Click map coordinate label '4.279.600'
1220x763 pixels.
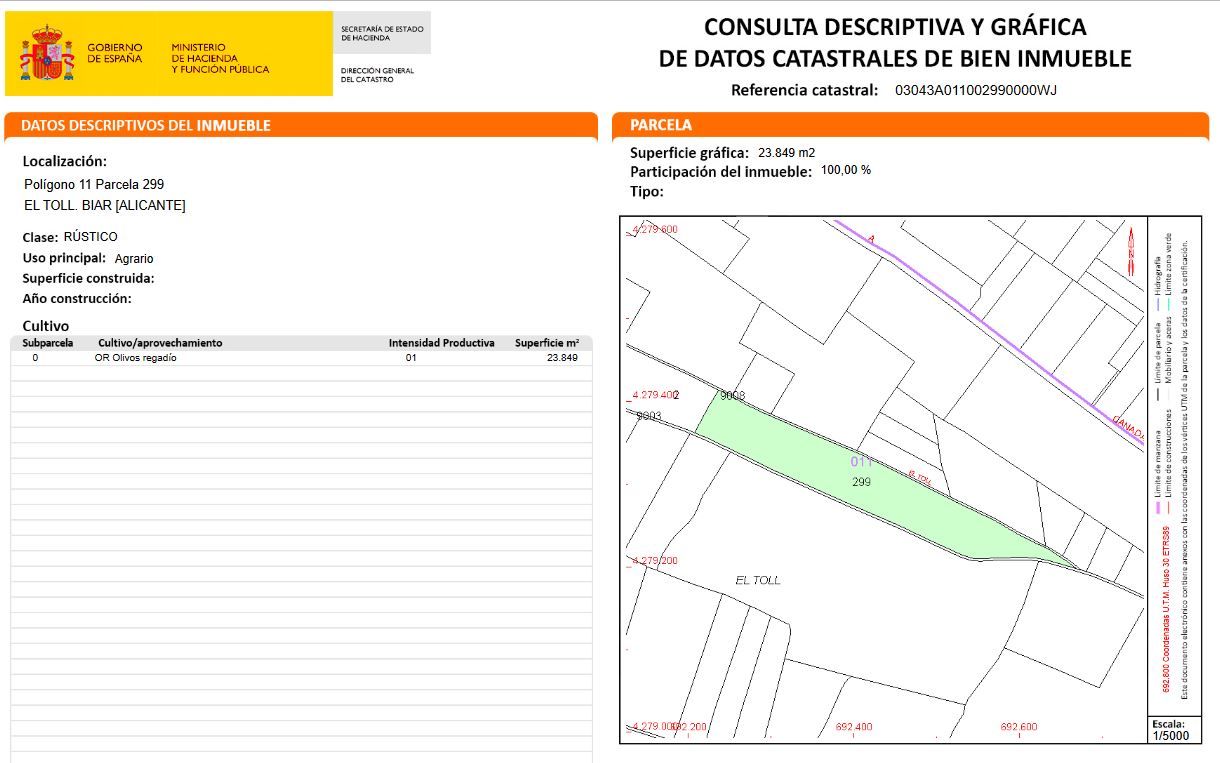pyautogui.click(x=655, y=230)
